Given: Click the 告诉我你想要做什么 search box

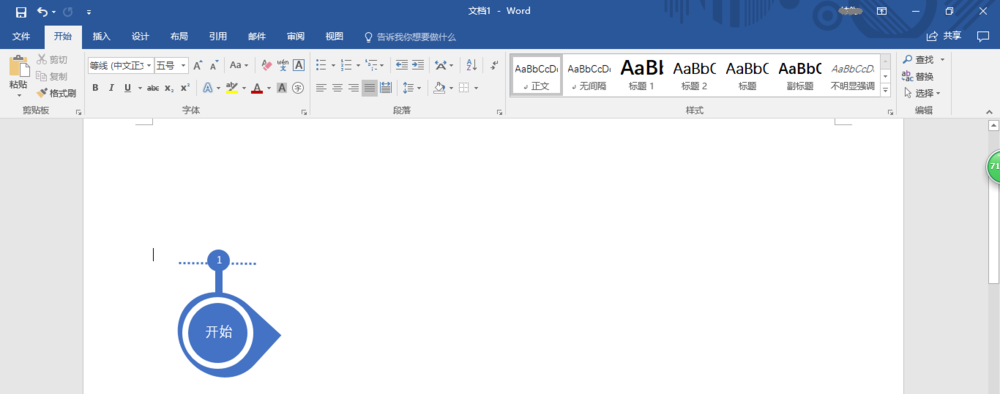Looking at the screenshot, I should tap(410, 37).
